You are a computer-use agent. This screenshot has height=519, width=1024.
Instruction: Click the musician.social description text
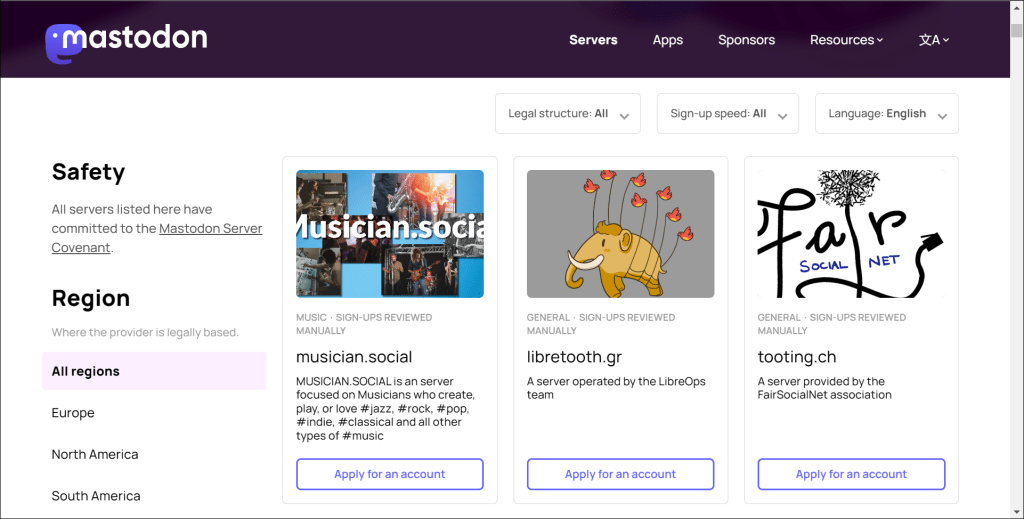click(385, 409)
